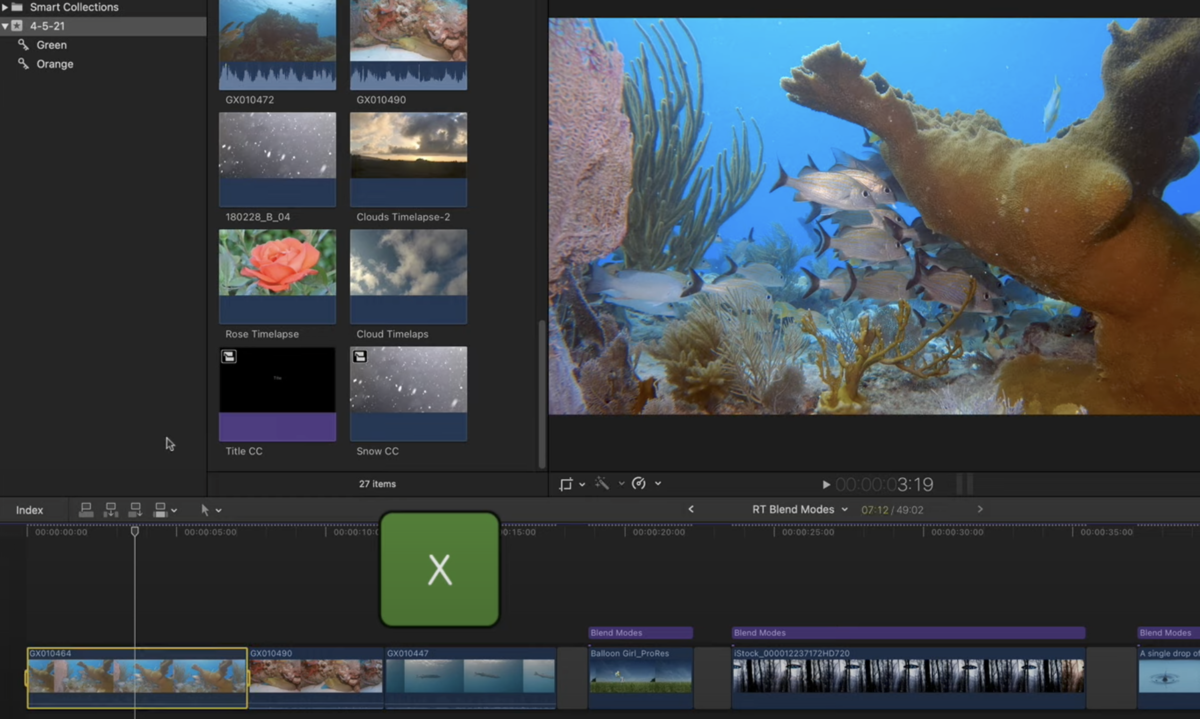
Task: Select the 4-5-21 event
Action: 103,26
